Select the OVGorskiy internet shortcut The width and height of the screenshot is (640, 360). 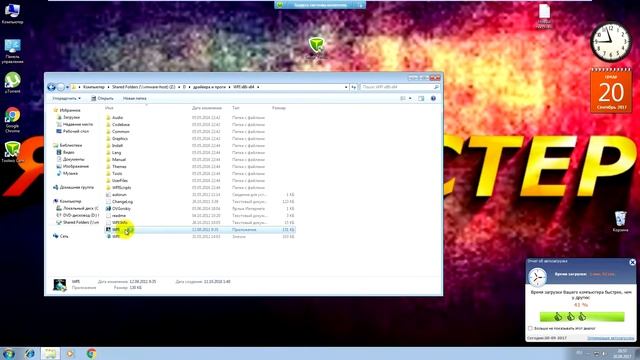(x=122, y=209)
